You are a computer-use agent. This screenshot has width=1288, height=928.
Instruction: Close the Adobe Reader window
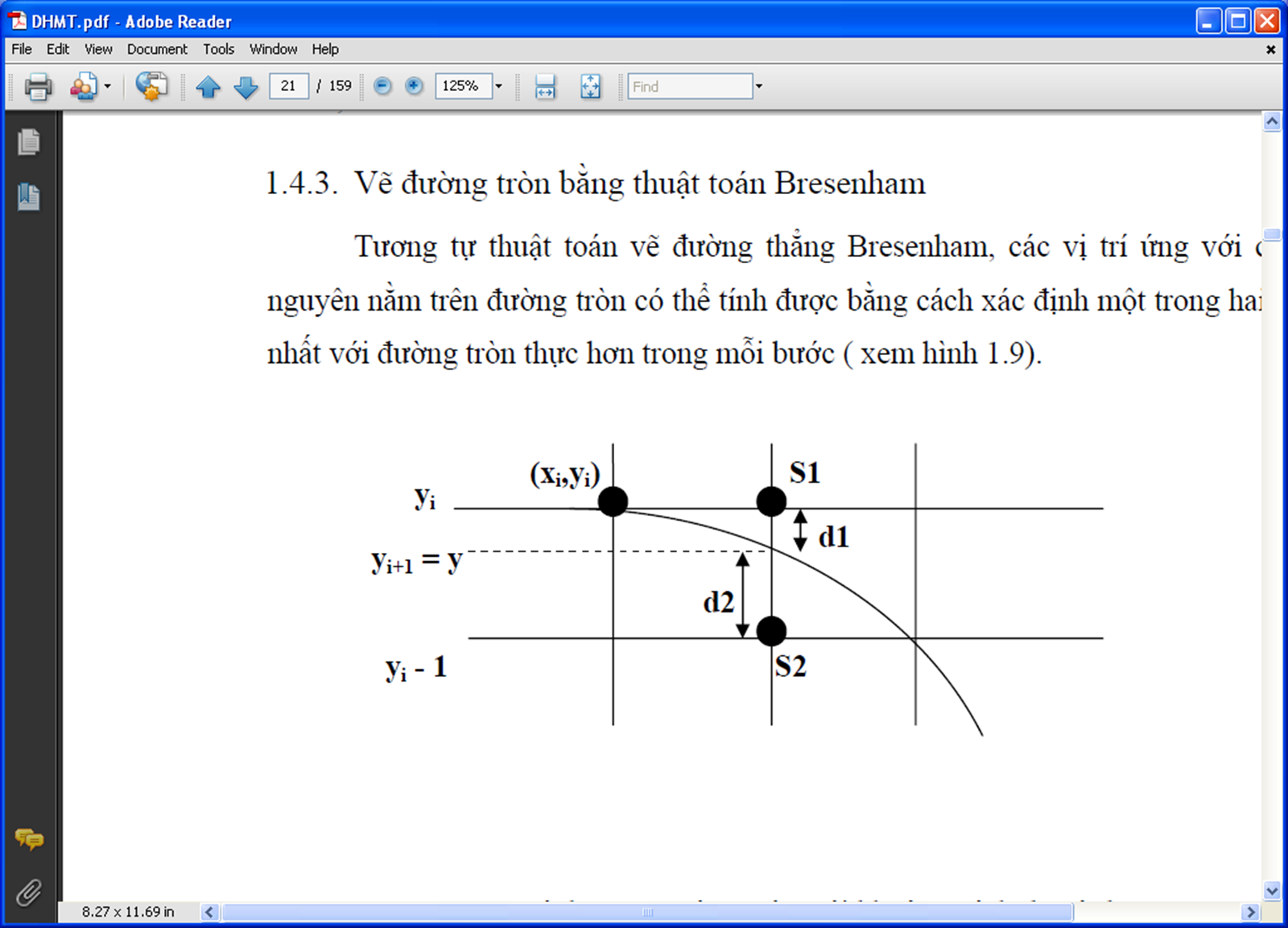click(1267, 21)
